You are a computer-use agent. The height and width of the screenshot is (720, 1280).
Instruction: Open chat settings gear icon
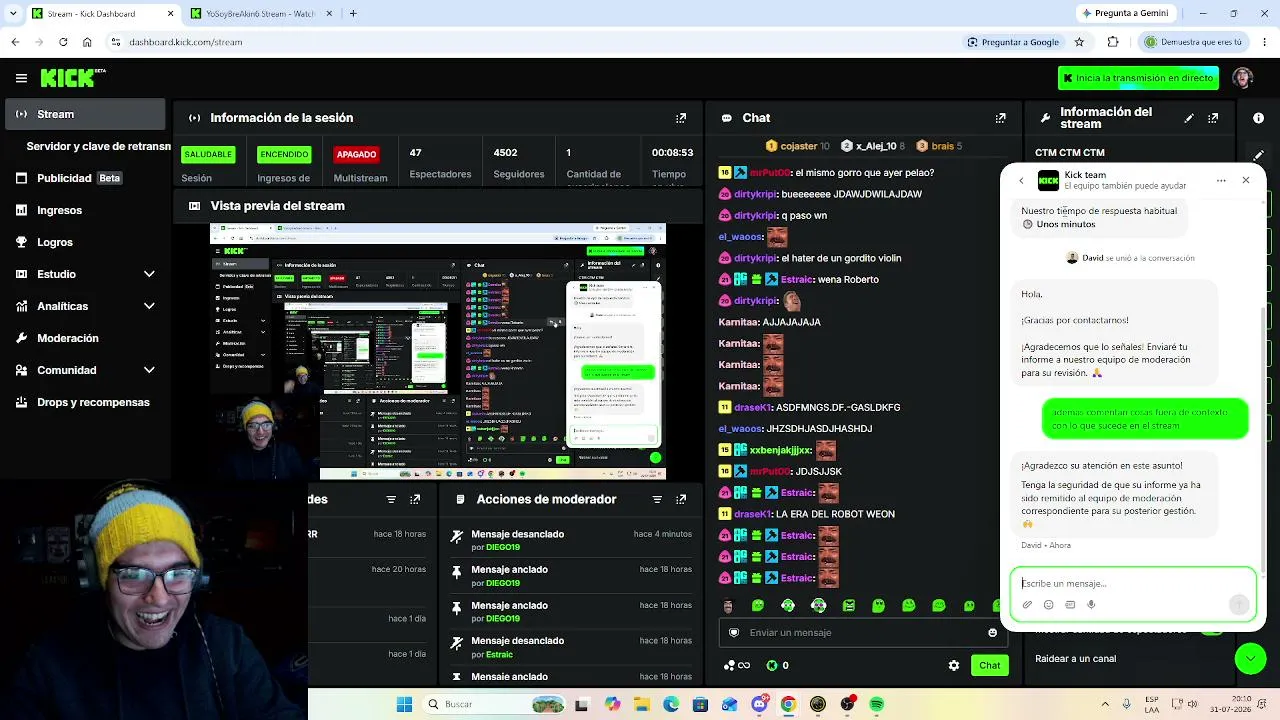click(x=954, y=666)
